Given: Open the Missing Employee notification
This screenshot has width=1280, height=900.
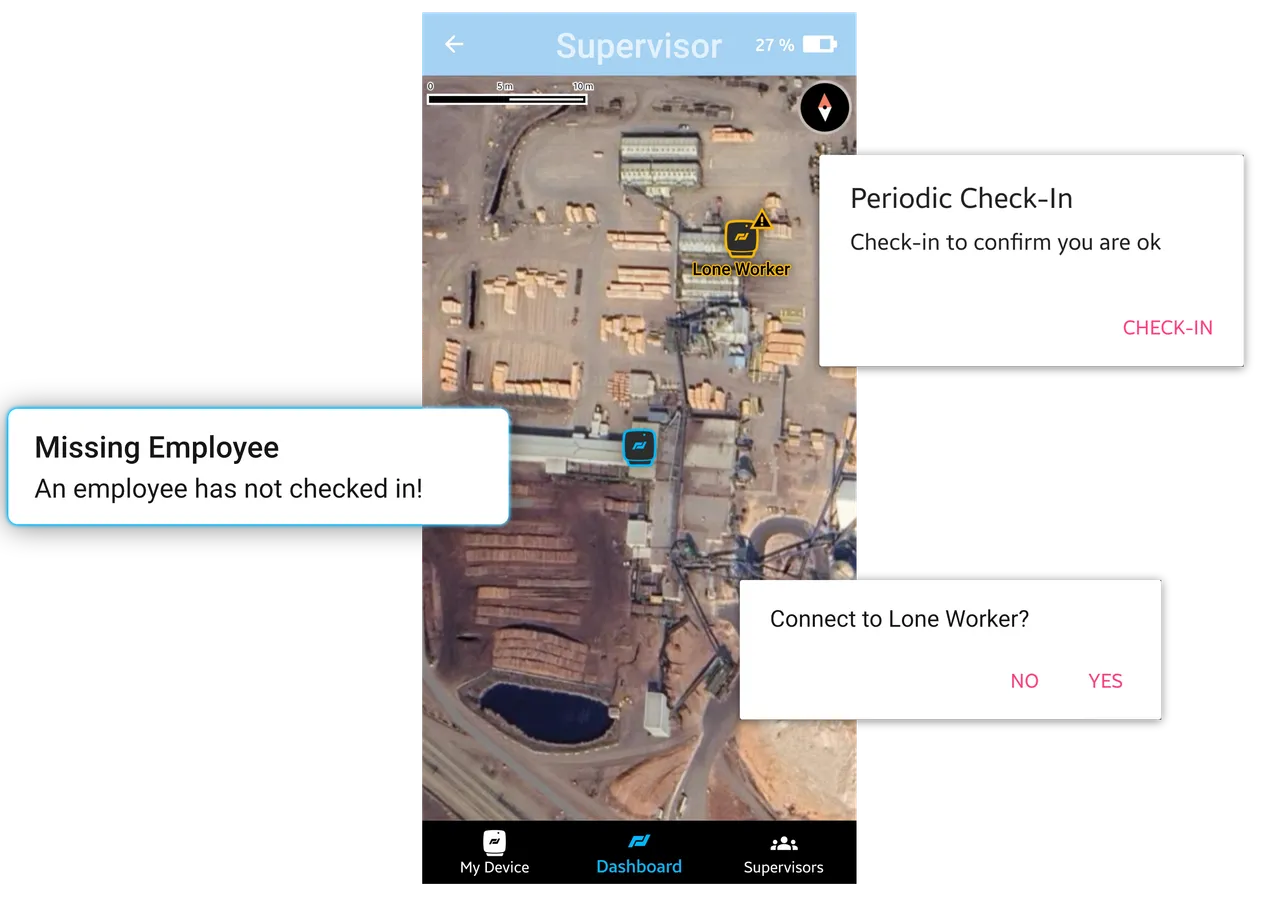Looking at the screenshot, I should pyautogui.click(x=256, y=466).
